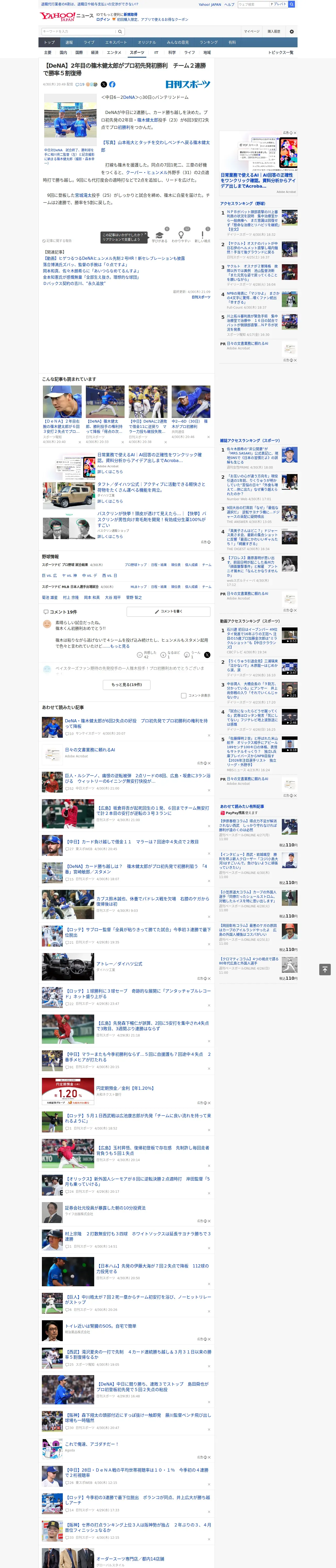The width and height of the screenshot is (336, 1568).
Task: Click the トピックス一覧 link
Action: 281,52
